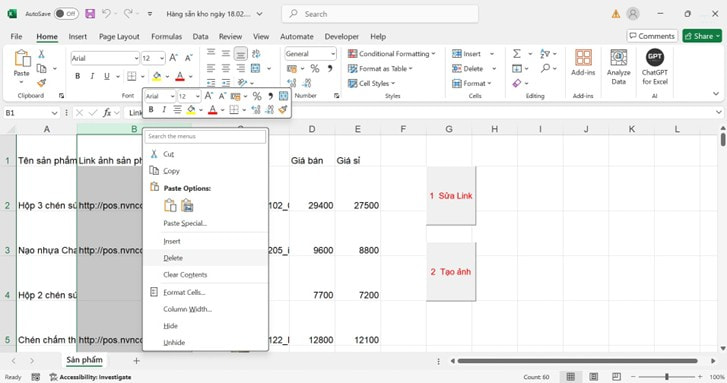This screenshot has height=383, width=727.
Task: Click the Clear eraser icon
Action: point(517,83)
